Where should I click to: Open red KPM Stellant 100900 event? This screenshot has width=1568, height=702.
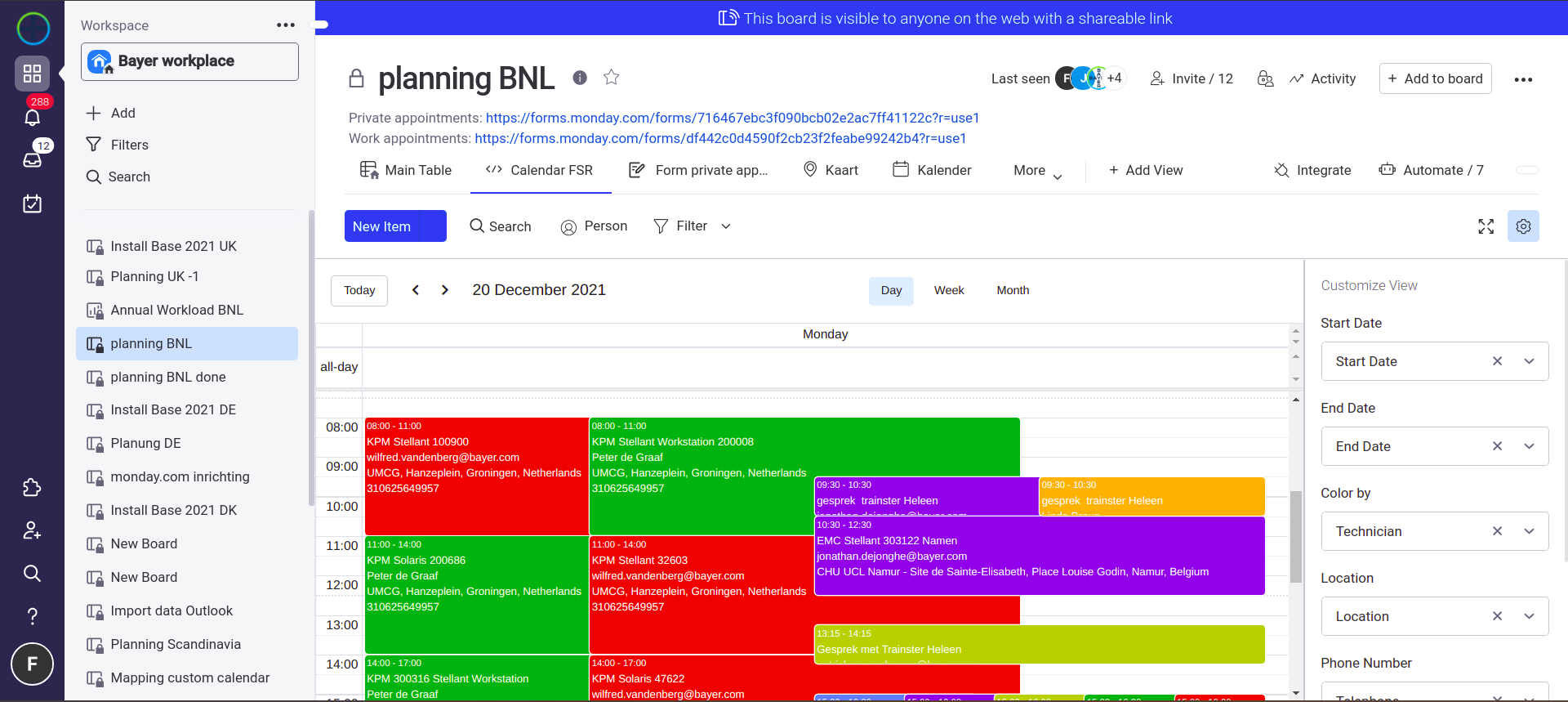click(477, 476)
